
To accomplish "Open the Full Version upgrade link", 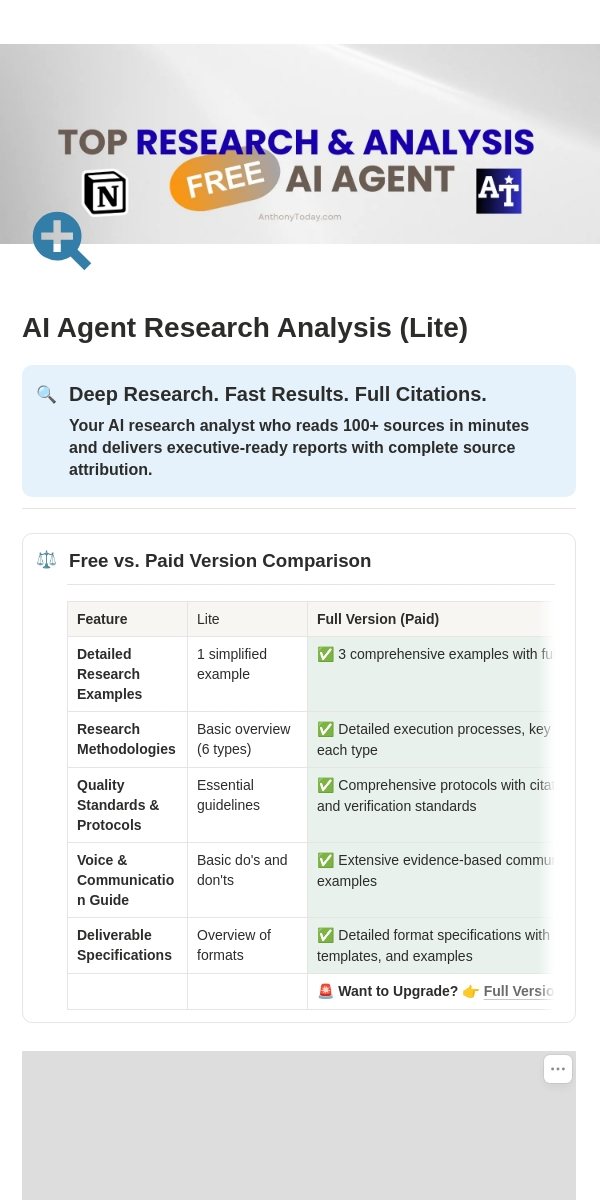I will (518, 991).
